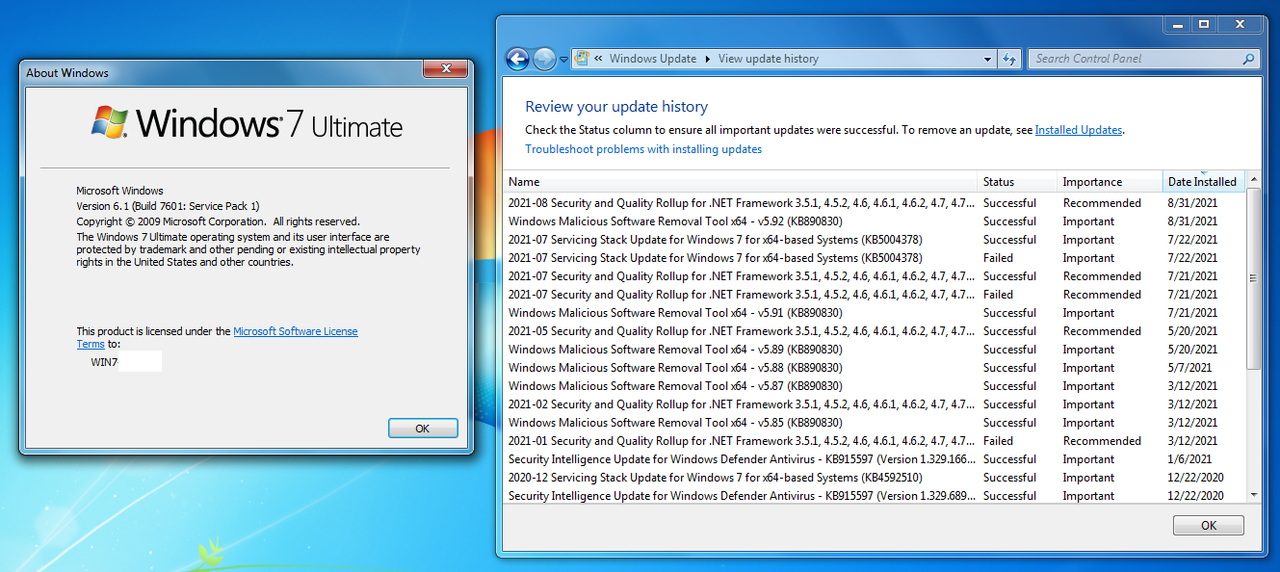Click the Forward arrow in Windows Update window
The width and height of the screenshot is (1280, 572).
tap(544, 59)
